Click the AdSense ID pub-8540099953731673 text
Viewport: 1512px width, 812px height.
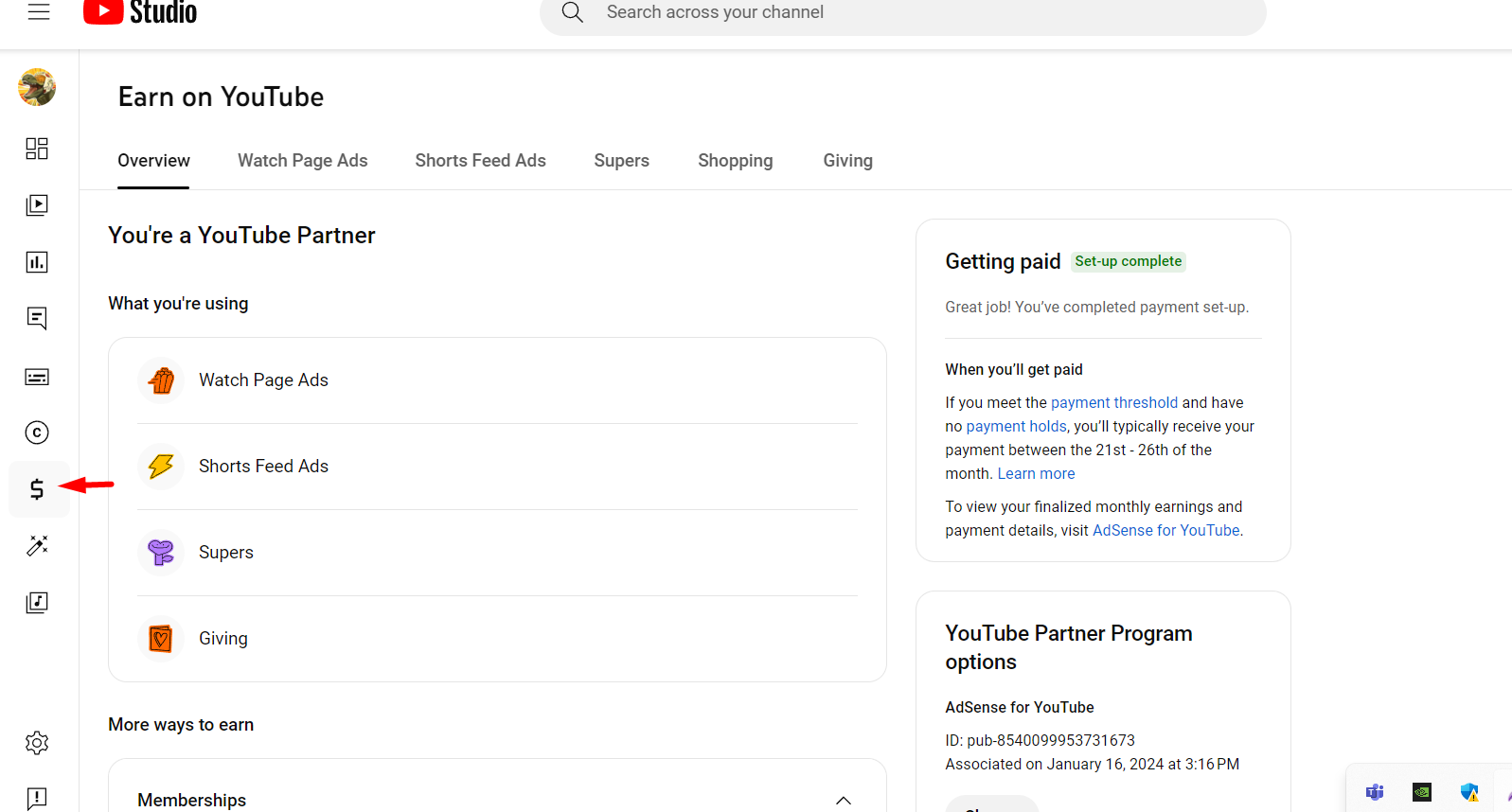coord(1040,740)
